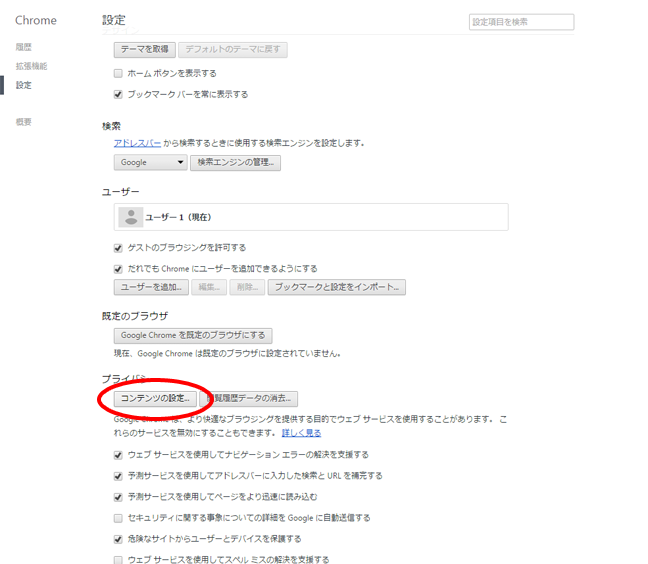Open 履歴 in the Chrome sidebar
This screenshot has height=564, width=648.
[24, 47]
